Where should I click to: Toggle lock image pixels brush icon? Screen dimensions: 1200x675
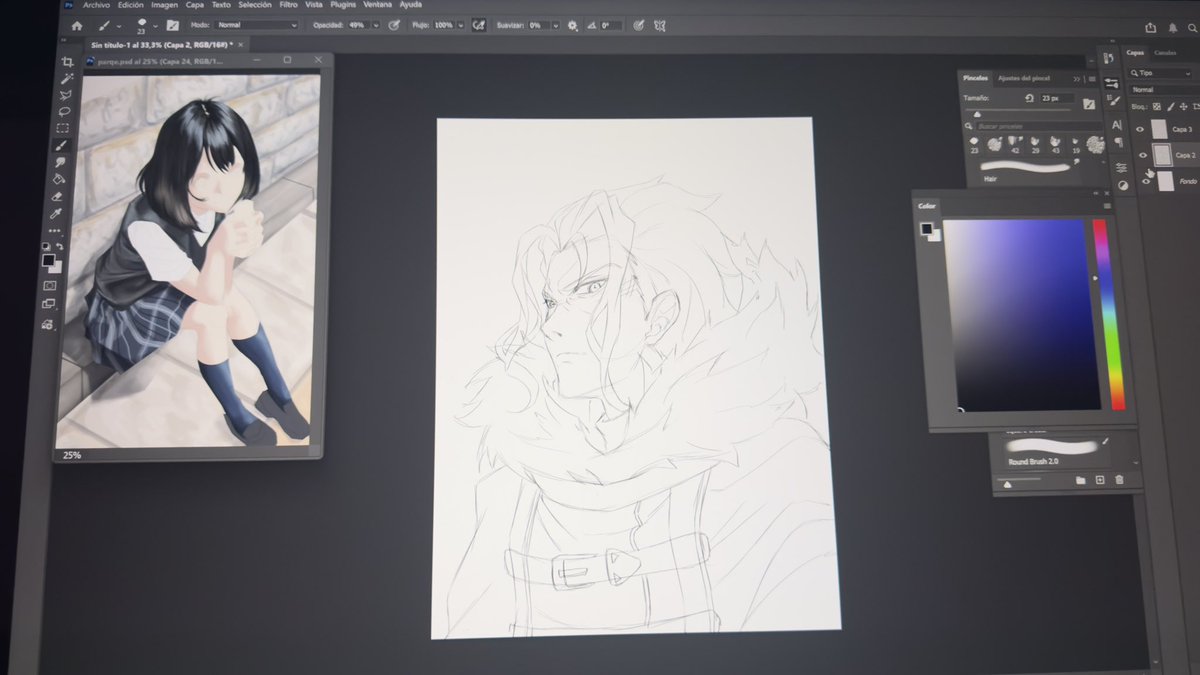click(x=1169, y=106)
